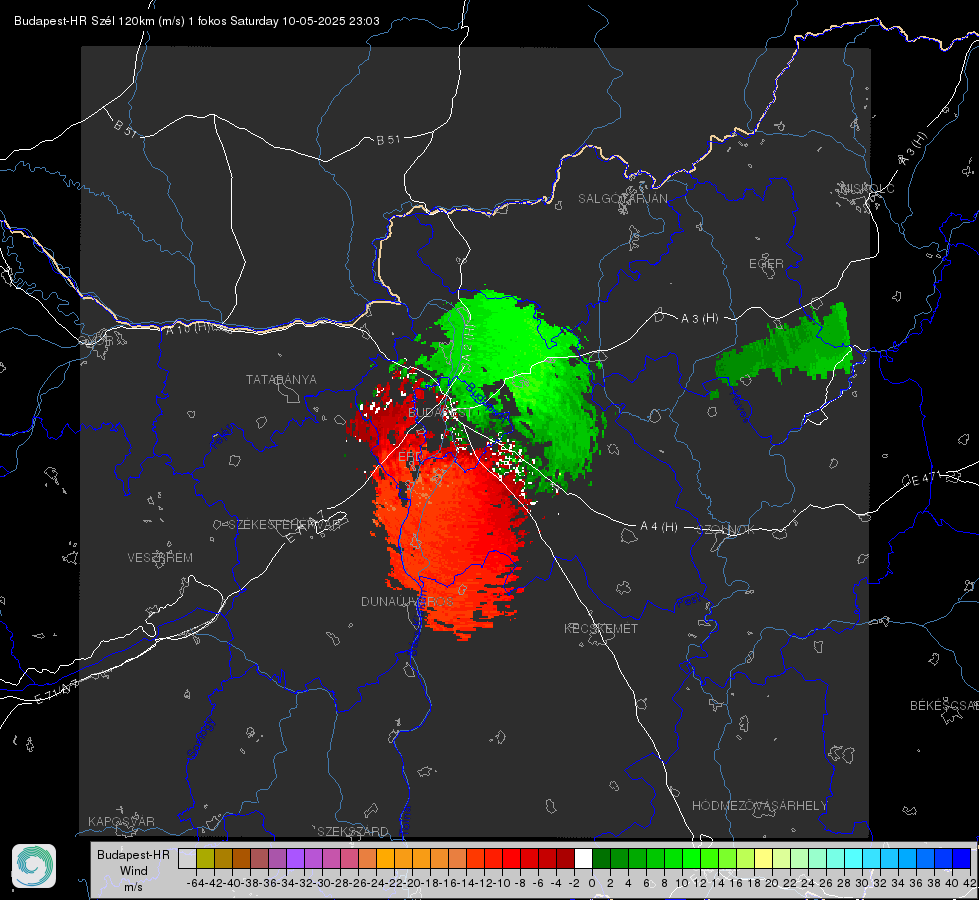Screen dimensions: 979x900
Task: Click the legend value label -64
Action: coord(196,883)
